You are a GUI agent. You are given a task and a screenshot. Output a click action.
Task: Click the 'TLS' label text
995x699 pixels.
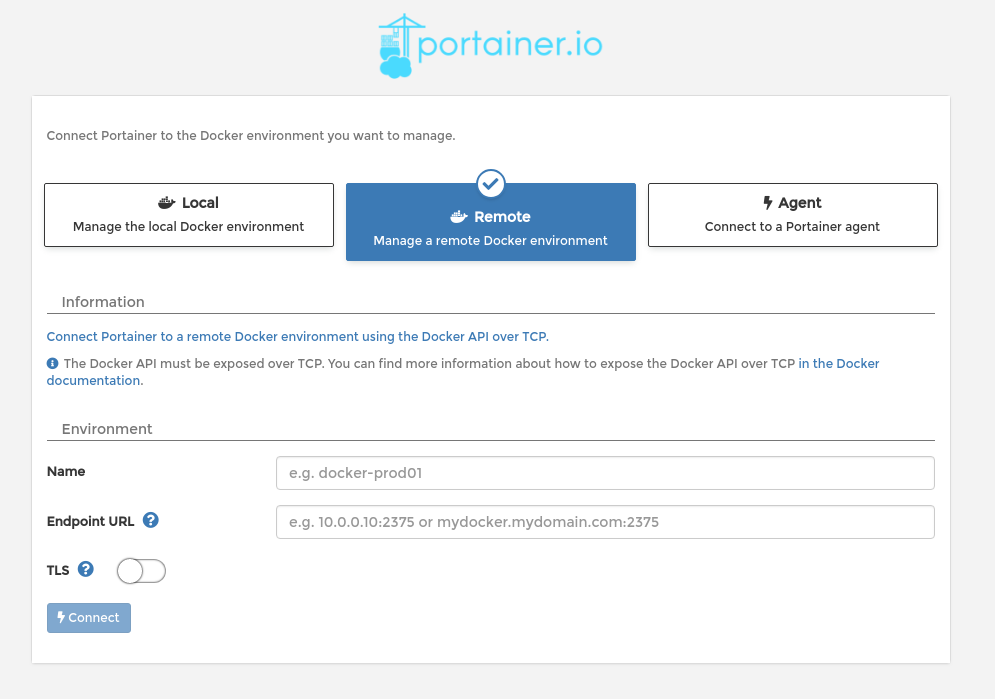pos(58,570)
